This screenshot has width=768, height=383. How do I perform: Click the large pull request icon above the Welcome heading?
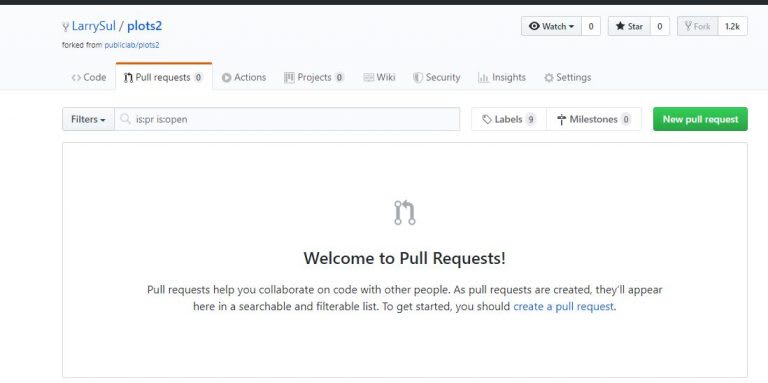click(405, 213)
